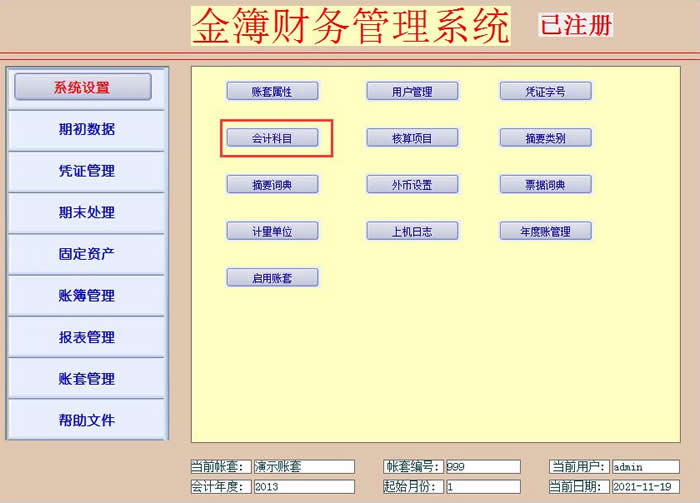Go to 固定资产 section
Screen dimensions: 700x503
87,254
